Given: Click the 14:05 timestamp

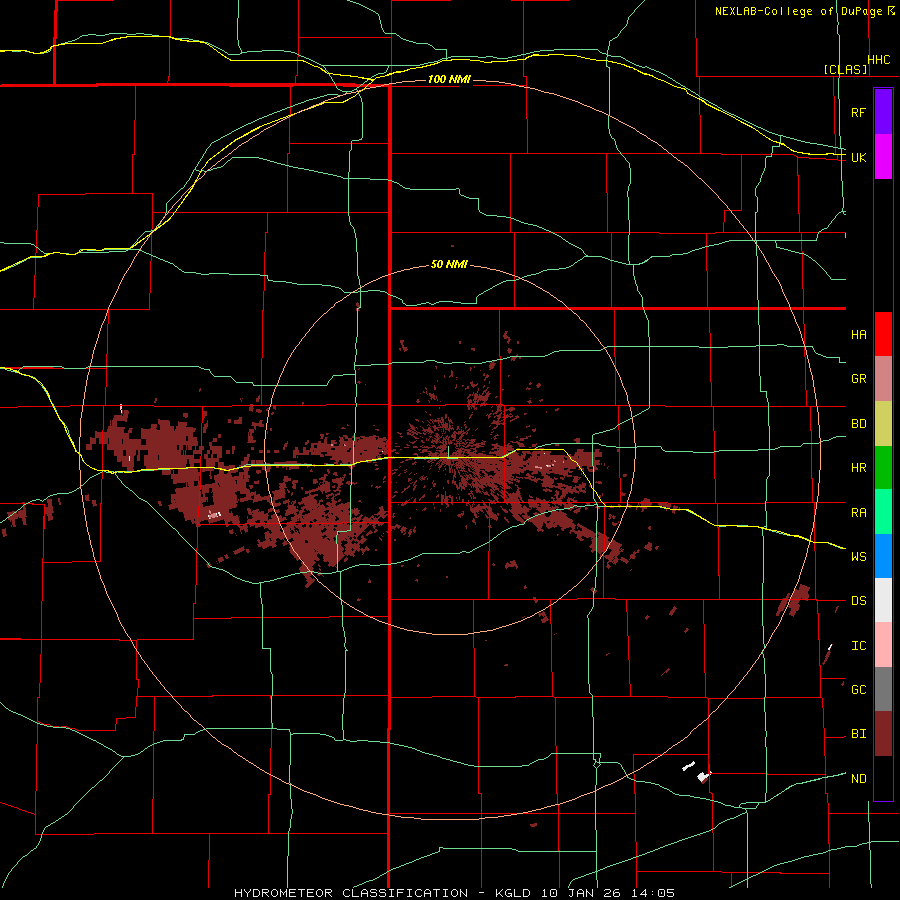Looking at the screenshot, I should click(651, 893).
